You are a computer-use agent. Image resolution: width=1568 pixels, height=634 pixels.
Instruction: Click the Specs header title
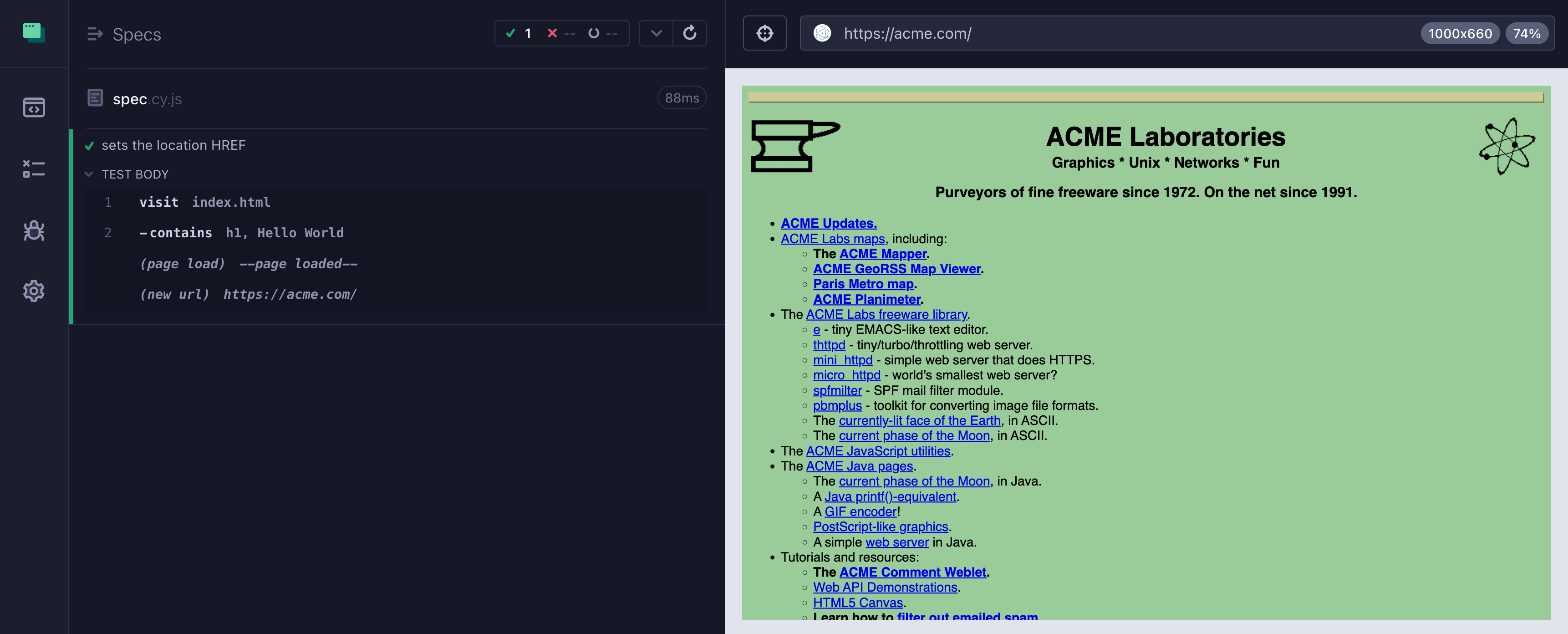137,35
